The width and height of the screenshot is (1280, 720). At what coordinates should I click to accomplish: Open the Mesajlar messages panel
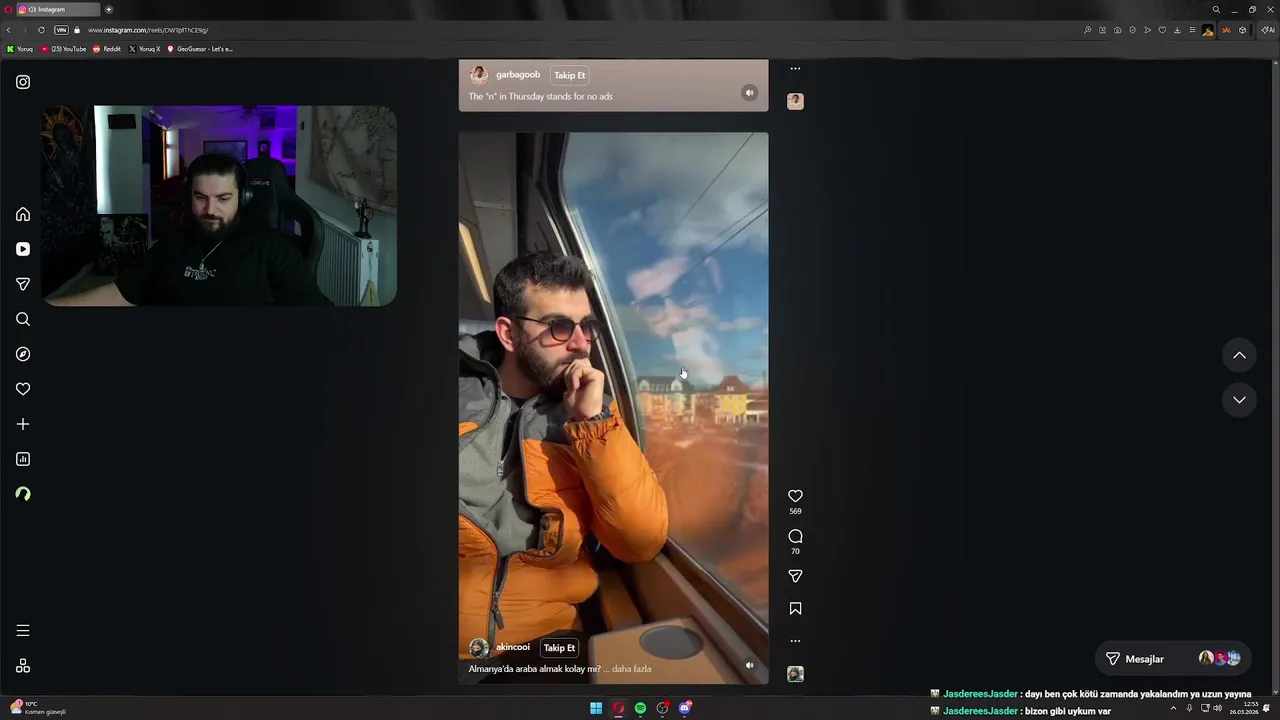(1173, 659)
